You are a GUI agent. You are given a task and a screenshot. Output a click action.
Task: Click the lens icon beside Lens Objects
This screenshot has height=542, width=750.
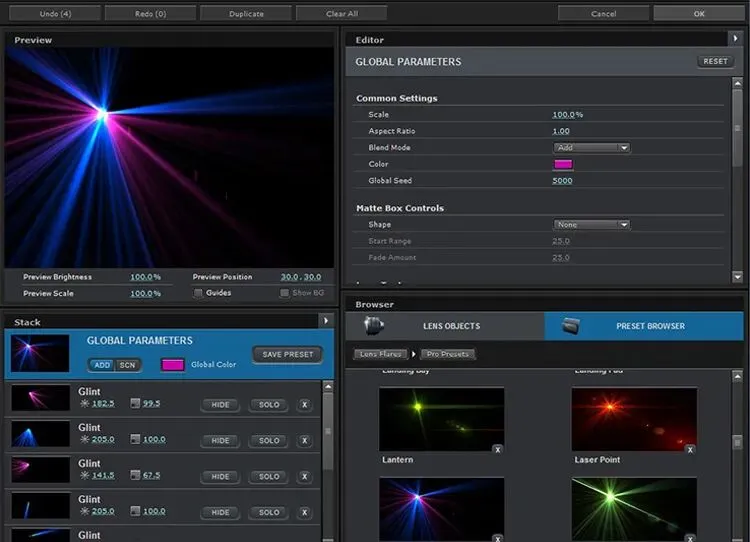click(374, 326)
